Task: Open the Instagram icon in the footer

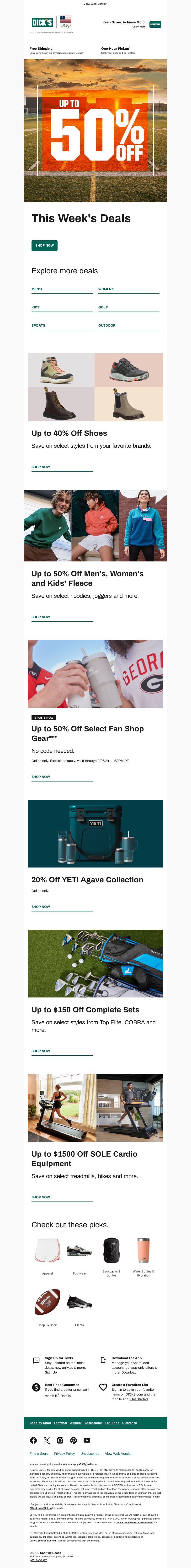Action: (60, 1440)
